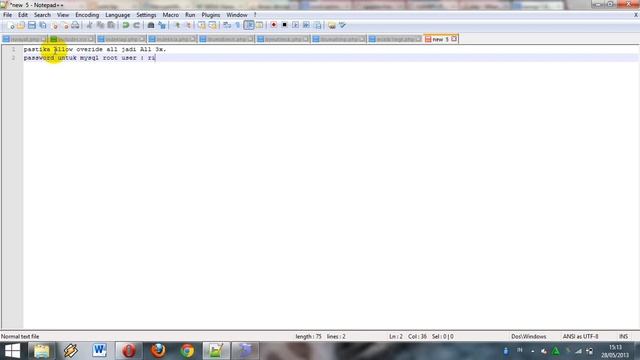Open Google Chrome from the taskbar
Viewport: 640px width, 360px height.
pyautogui.click(x=187, y=351)
